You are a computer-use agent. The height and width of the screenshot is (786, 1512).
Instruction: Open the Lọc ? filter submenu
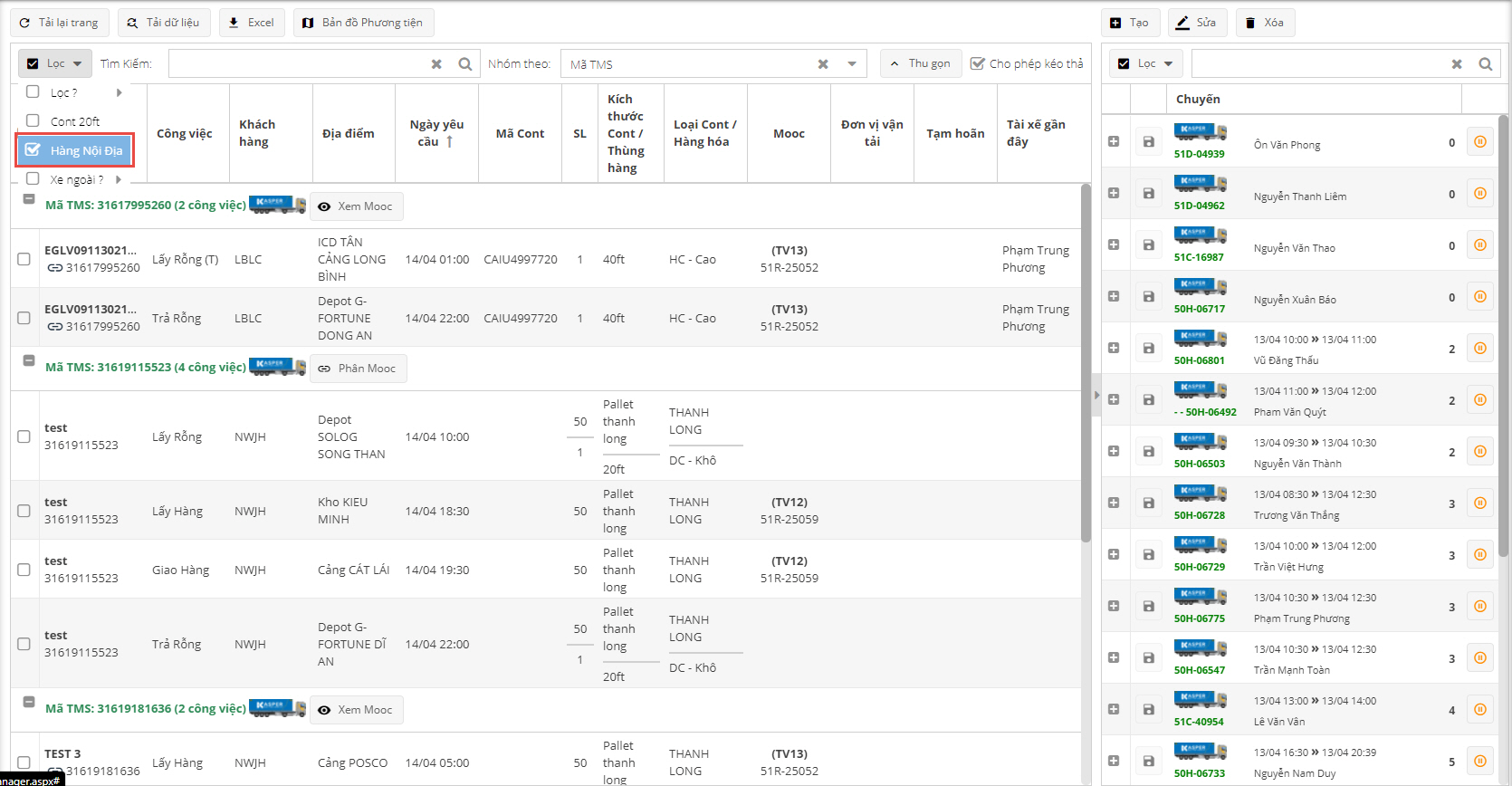click(74, 92)
